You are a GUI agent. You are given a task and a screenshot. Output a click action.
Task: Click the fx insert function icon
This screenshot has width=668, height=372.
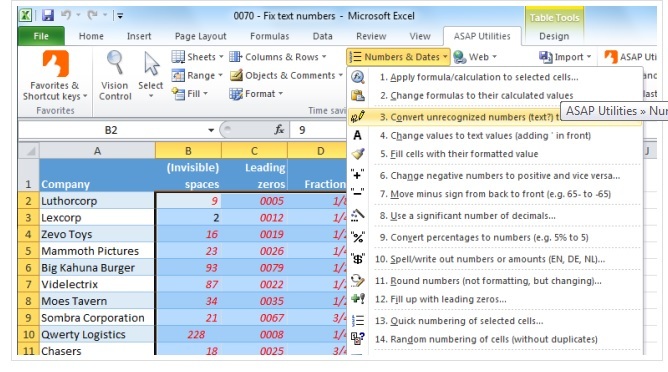pyautogui.click(x=279, y=130)
